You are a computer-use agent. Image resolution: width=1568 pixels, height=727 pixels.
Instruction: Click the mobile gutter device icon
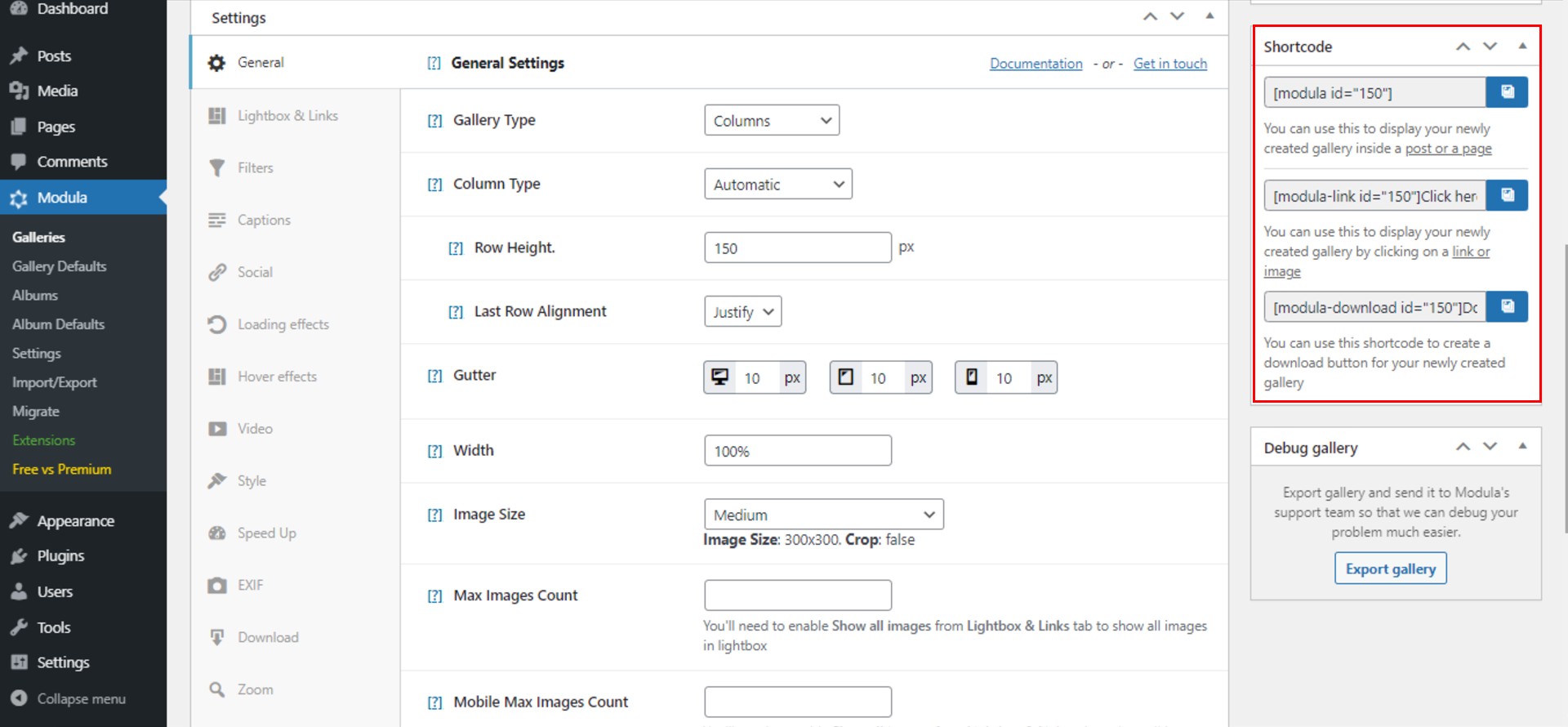[972, 377]
